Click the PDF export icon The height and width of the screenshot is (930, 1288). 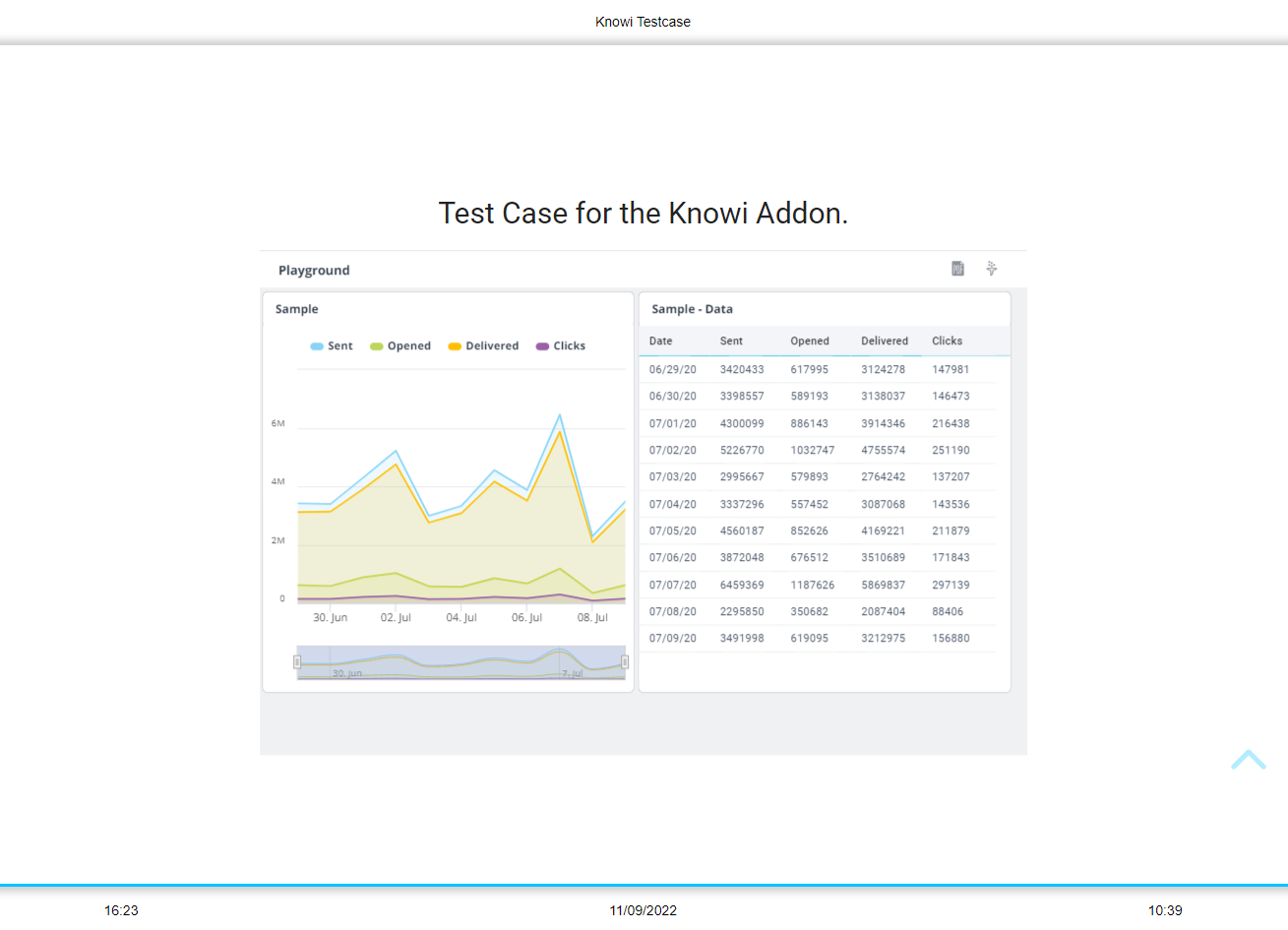pyautogui.click(x=957, y=269)
